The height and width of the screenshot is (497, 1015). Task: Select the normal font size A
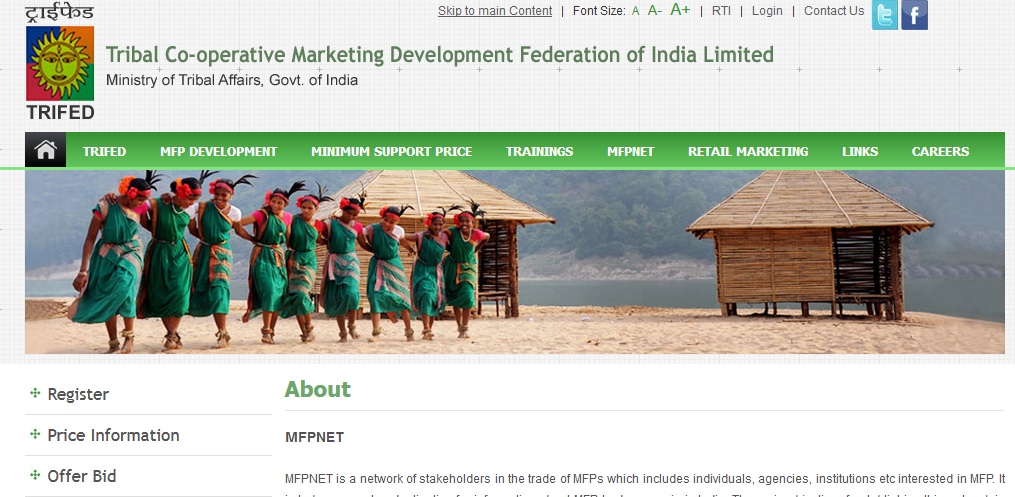(635, 11)
